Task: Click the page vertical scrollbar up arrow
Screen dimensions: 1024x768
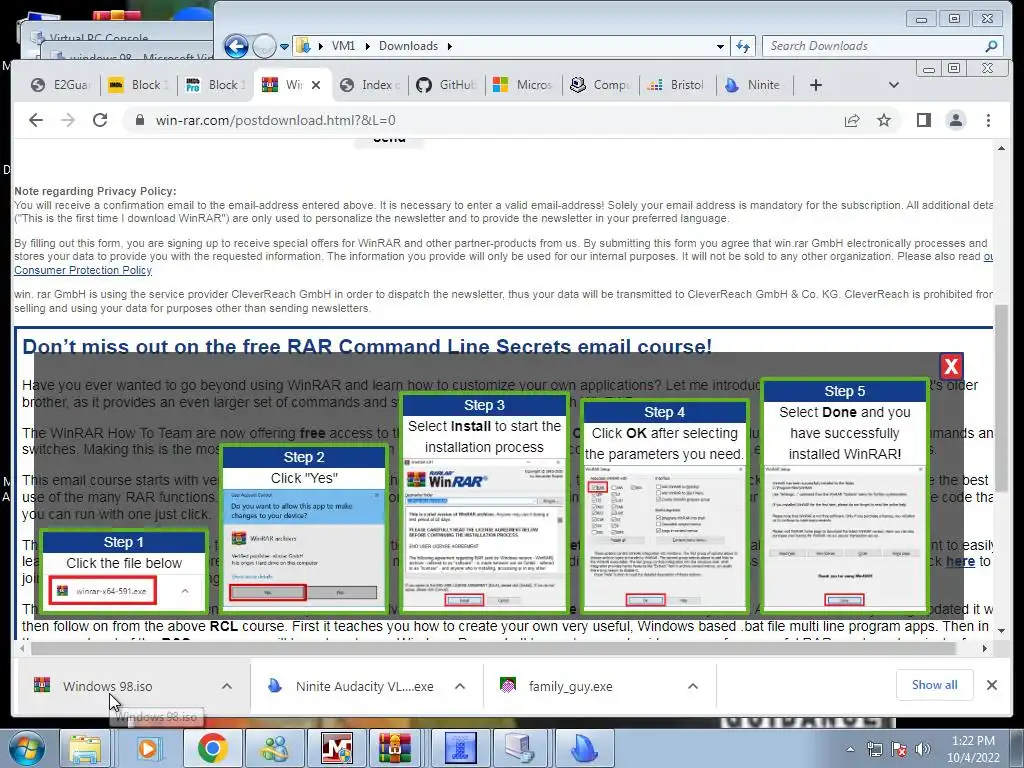Action: [1001, 149]
